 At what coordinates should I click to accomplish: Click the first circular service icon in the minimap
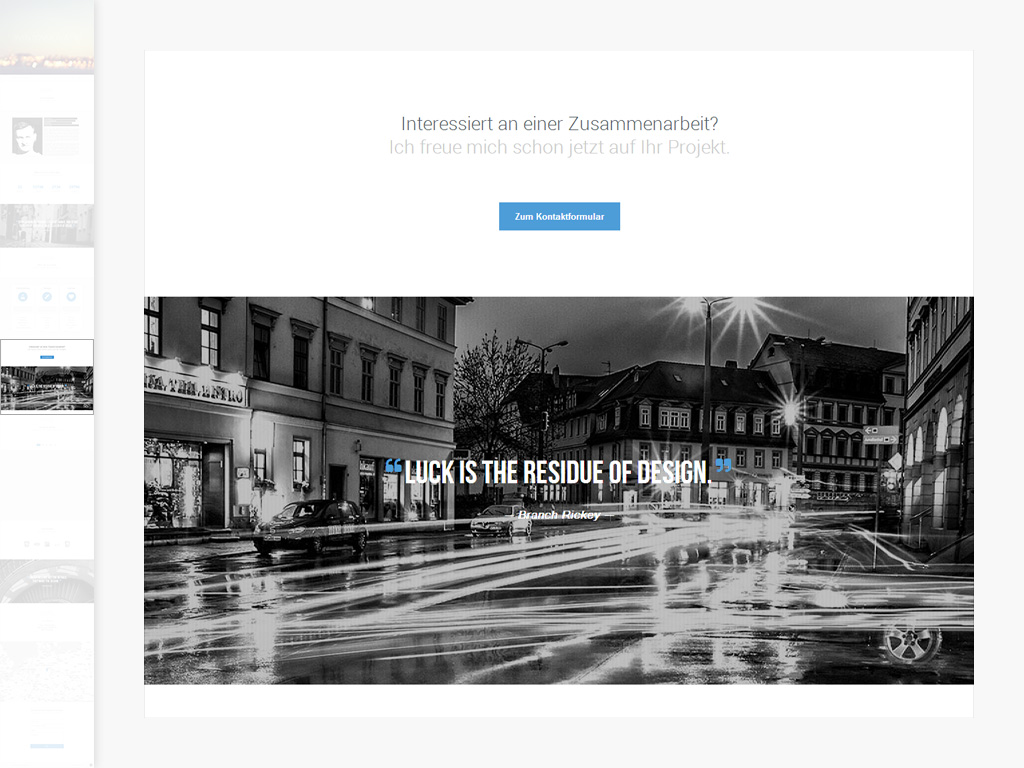click(x=23, y=296)
